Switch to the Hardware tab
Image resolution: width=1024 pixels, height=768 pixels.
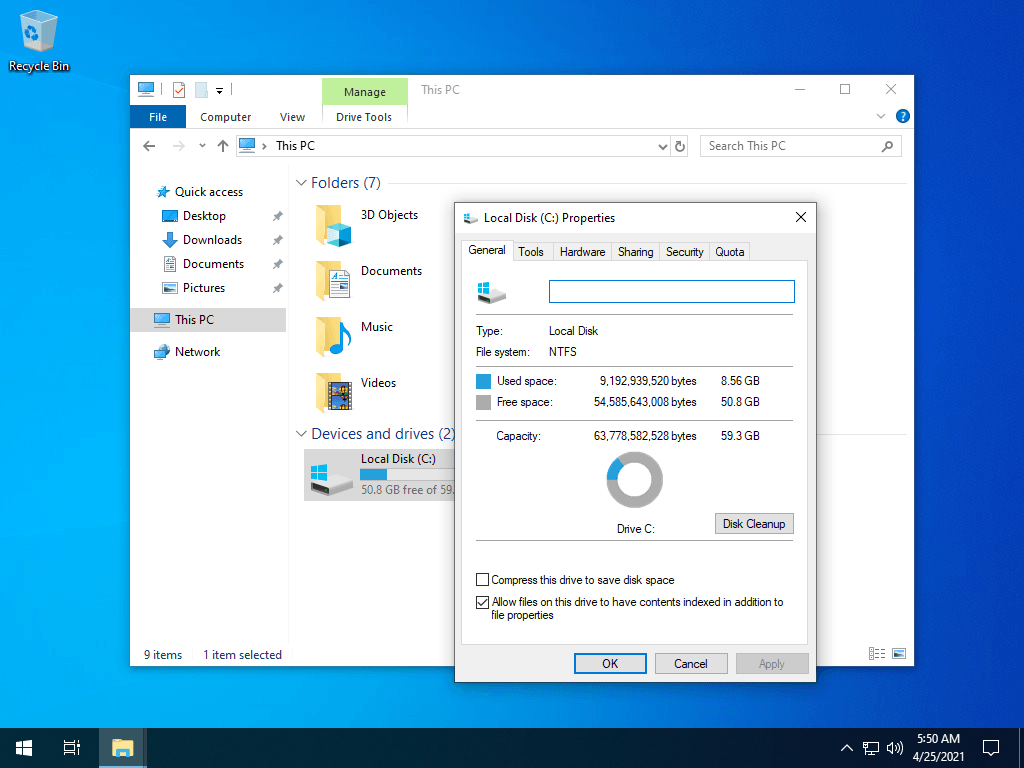tap(582, 251)
